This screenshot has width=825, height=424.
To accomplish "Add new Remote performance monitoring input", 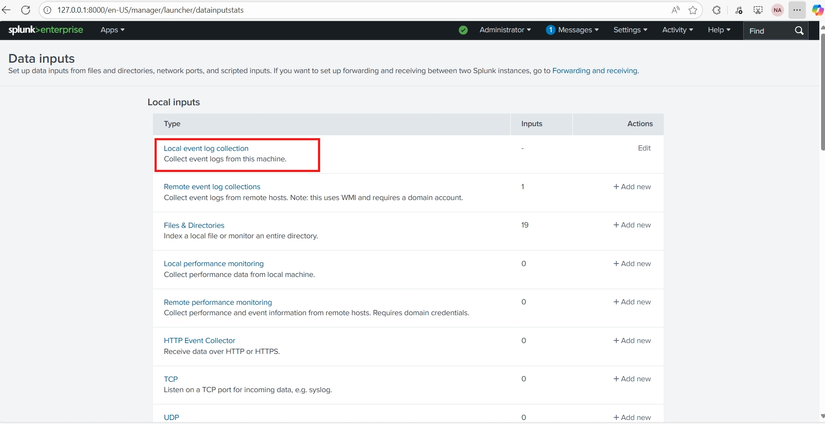I will [x=632, y=302].
